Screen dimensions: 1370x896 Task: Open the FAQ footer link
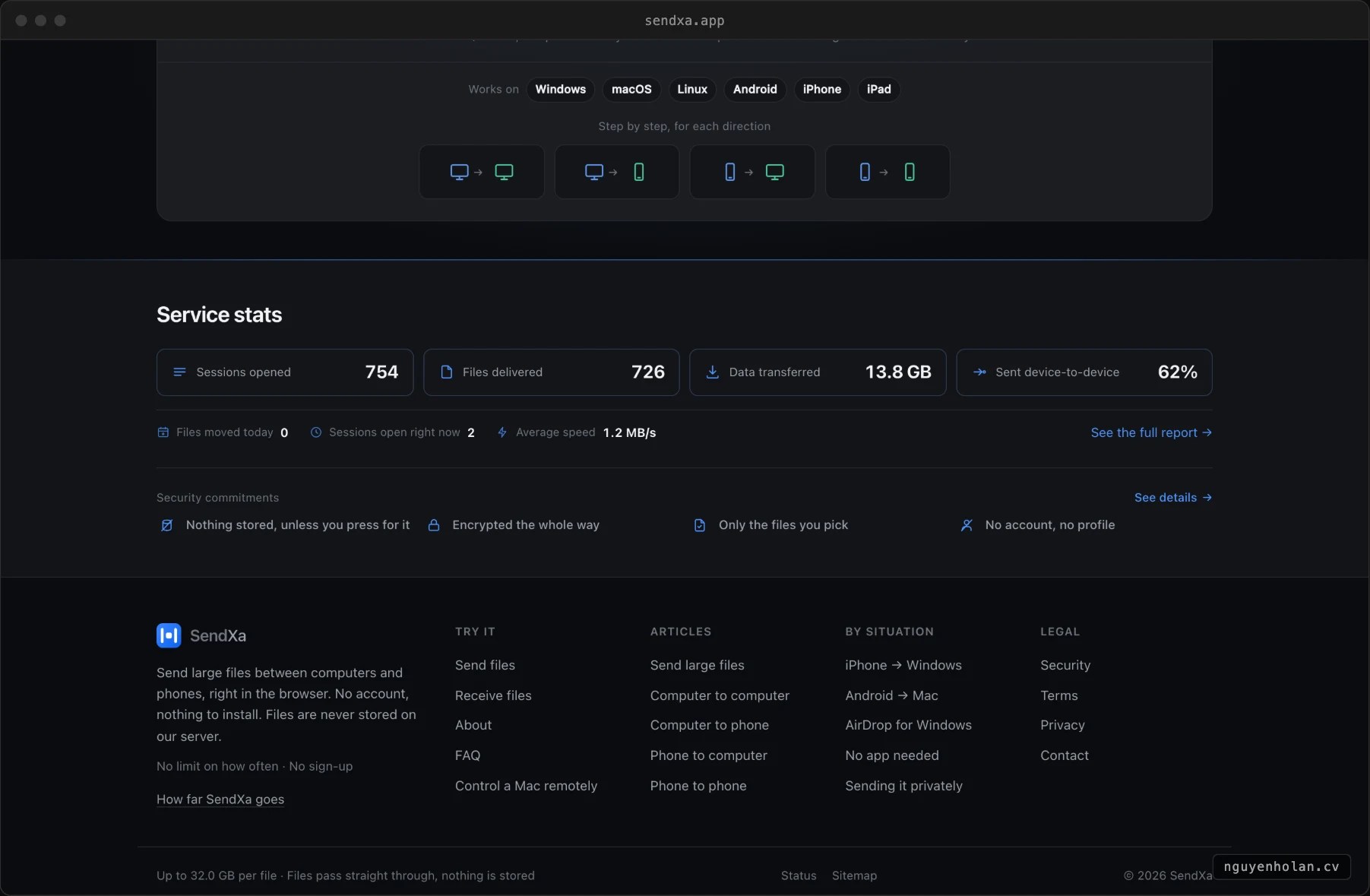[467, 755]
